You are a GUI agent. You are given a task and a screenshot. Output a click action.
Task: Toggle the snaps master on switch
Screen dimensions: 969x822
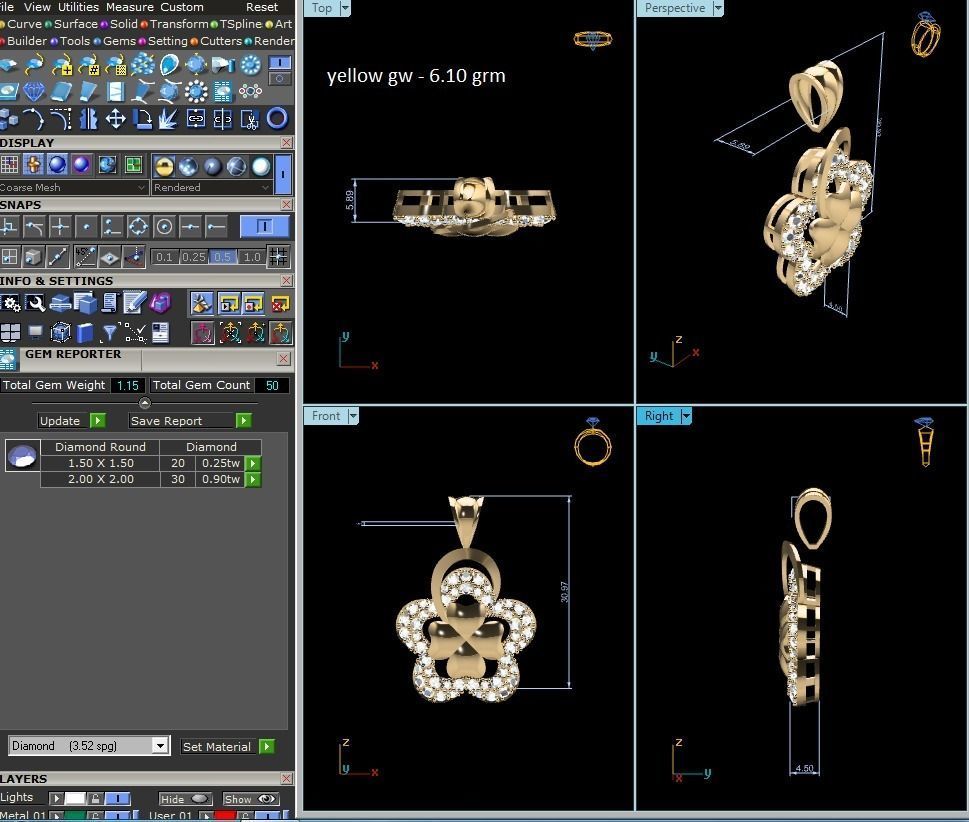[x=264, y=227]
